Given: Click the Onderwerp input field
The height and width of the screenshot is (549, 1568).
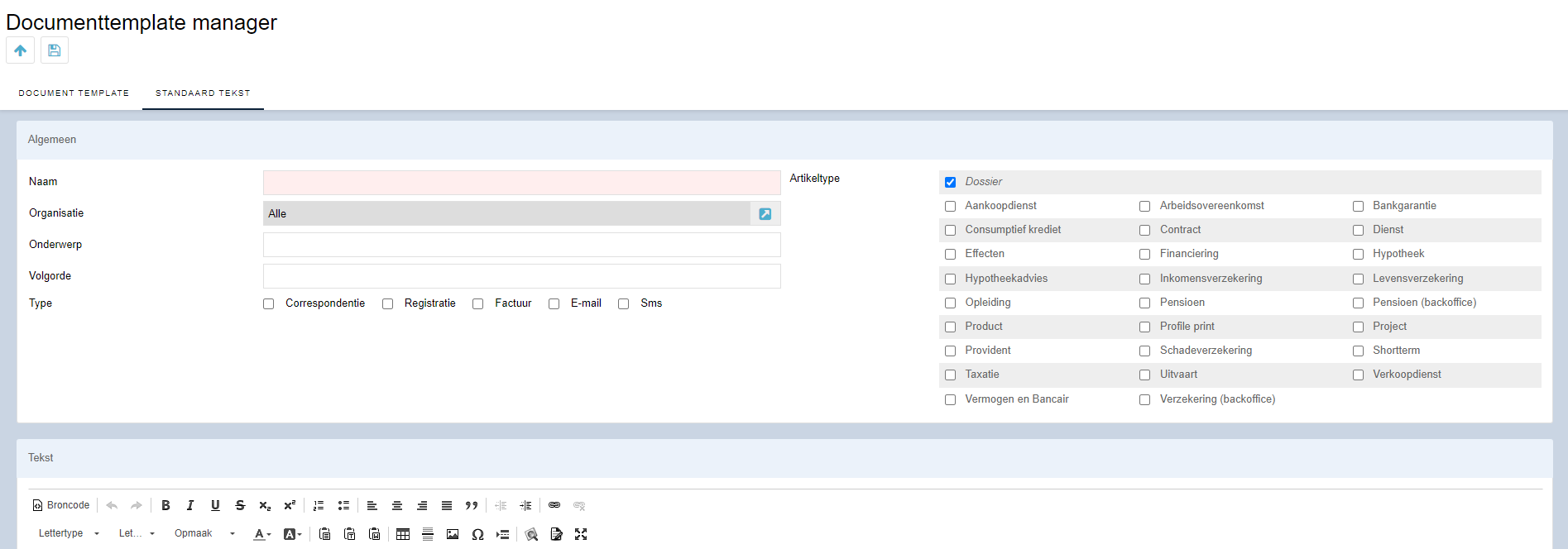Looking at the screenshot, I should tap(521, 245).
